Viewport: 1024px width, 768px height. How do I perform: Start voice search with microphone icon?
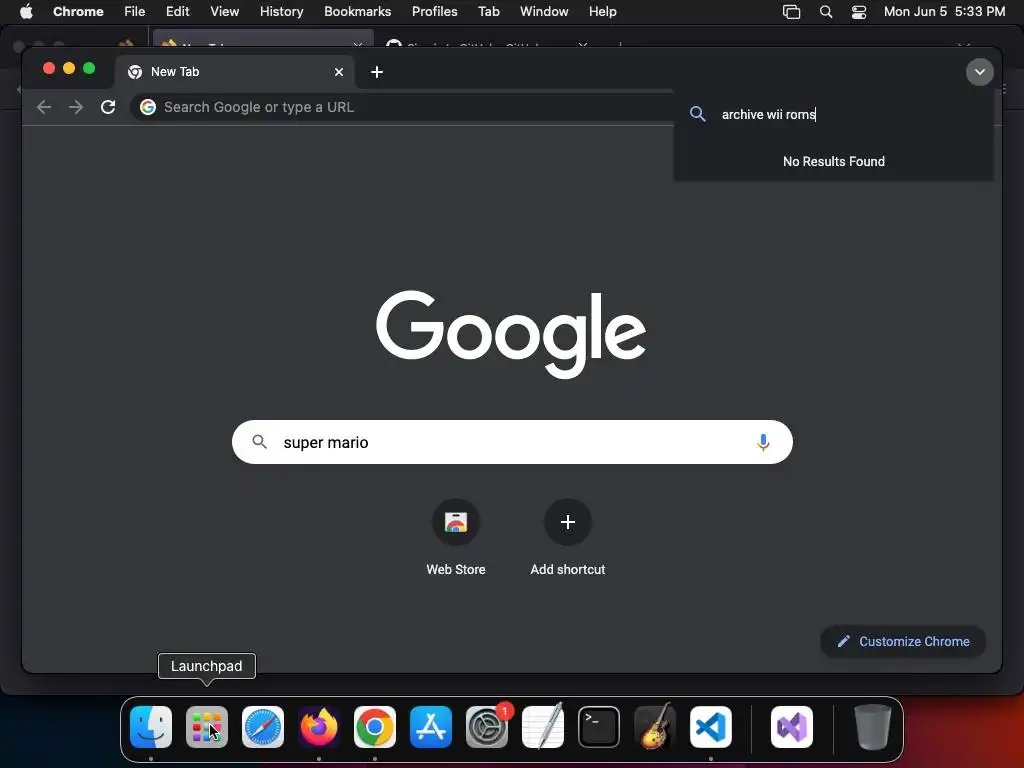(763, 442)
